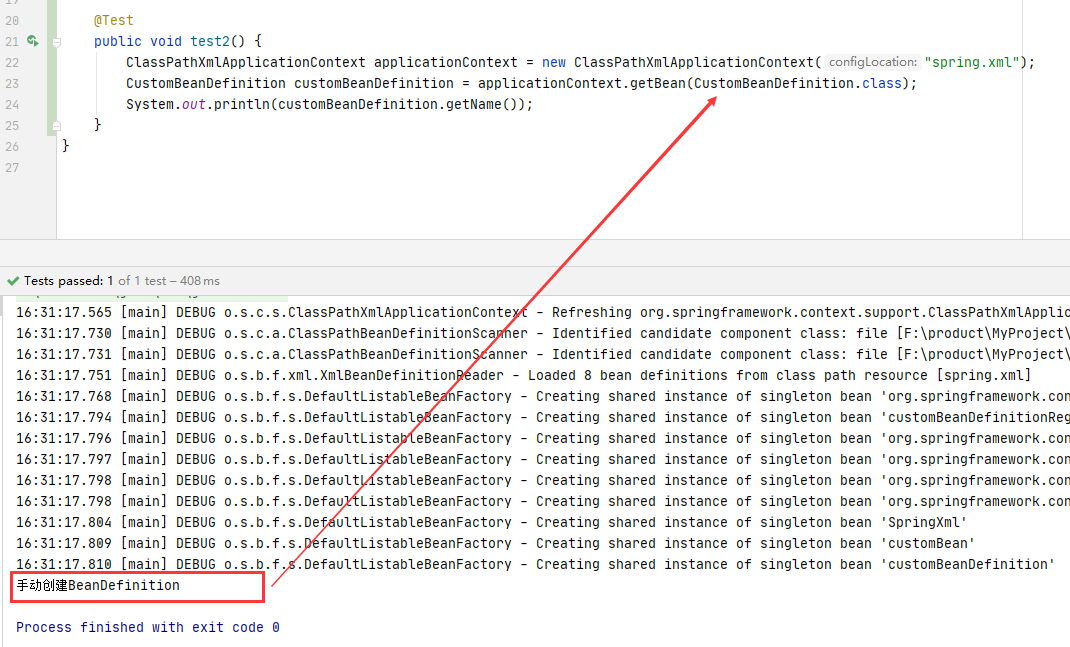Screen dimensions: 1070x647
Task: Click line number 23 in the gutter
Action: click(12, 84)
